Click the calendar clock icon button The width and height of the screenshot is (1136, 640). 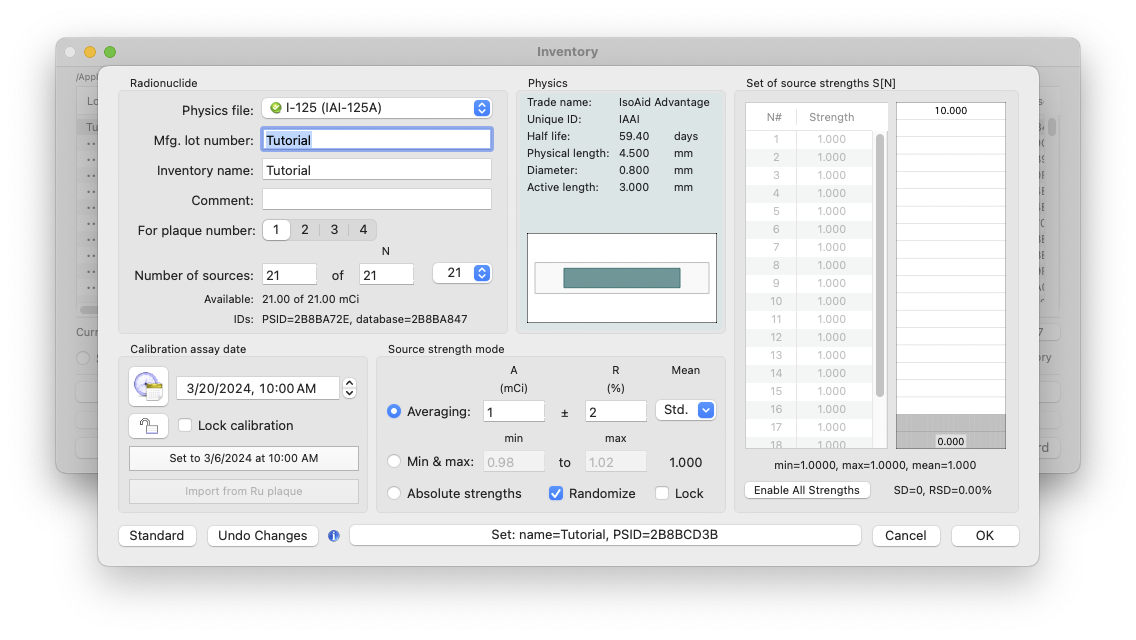click(x=149, y=386)
